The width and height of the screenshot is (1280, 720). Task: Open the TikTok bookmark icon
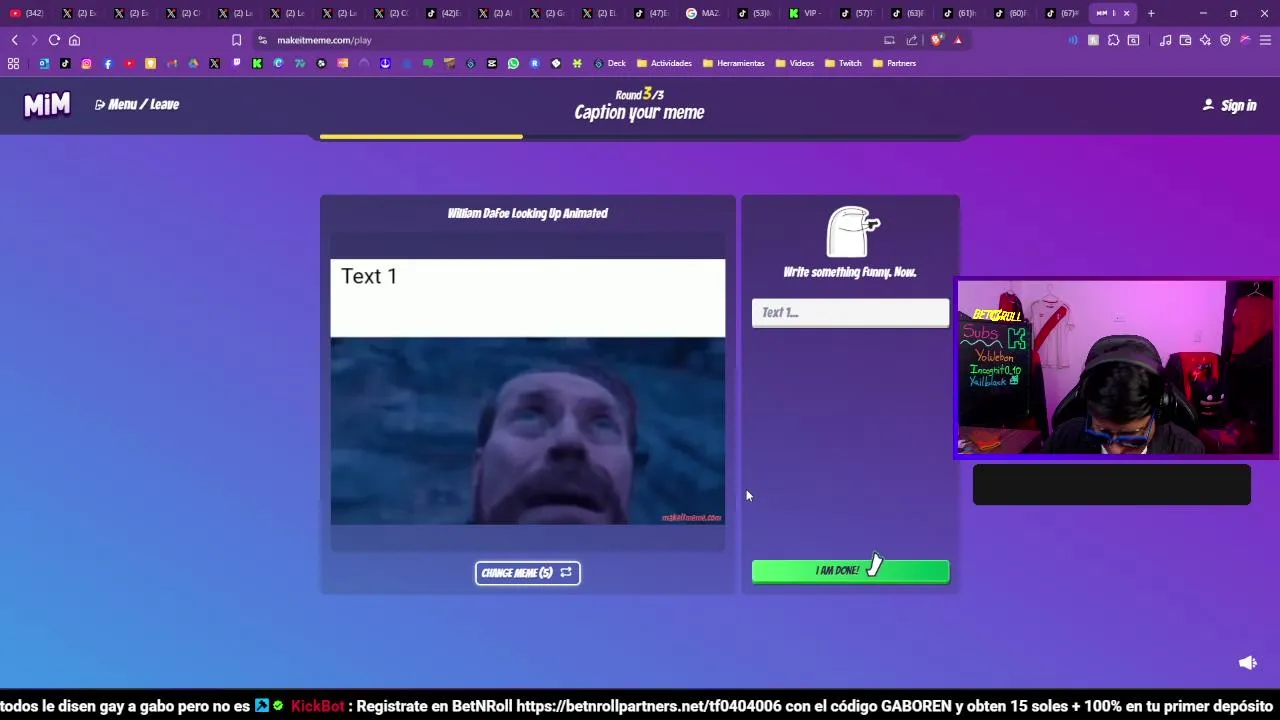click(x=65, y=63)
